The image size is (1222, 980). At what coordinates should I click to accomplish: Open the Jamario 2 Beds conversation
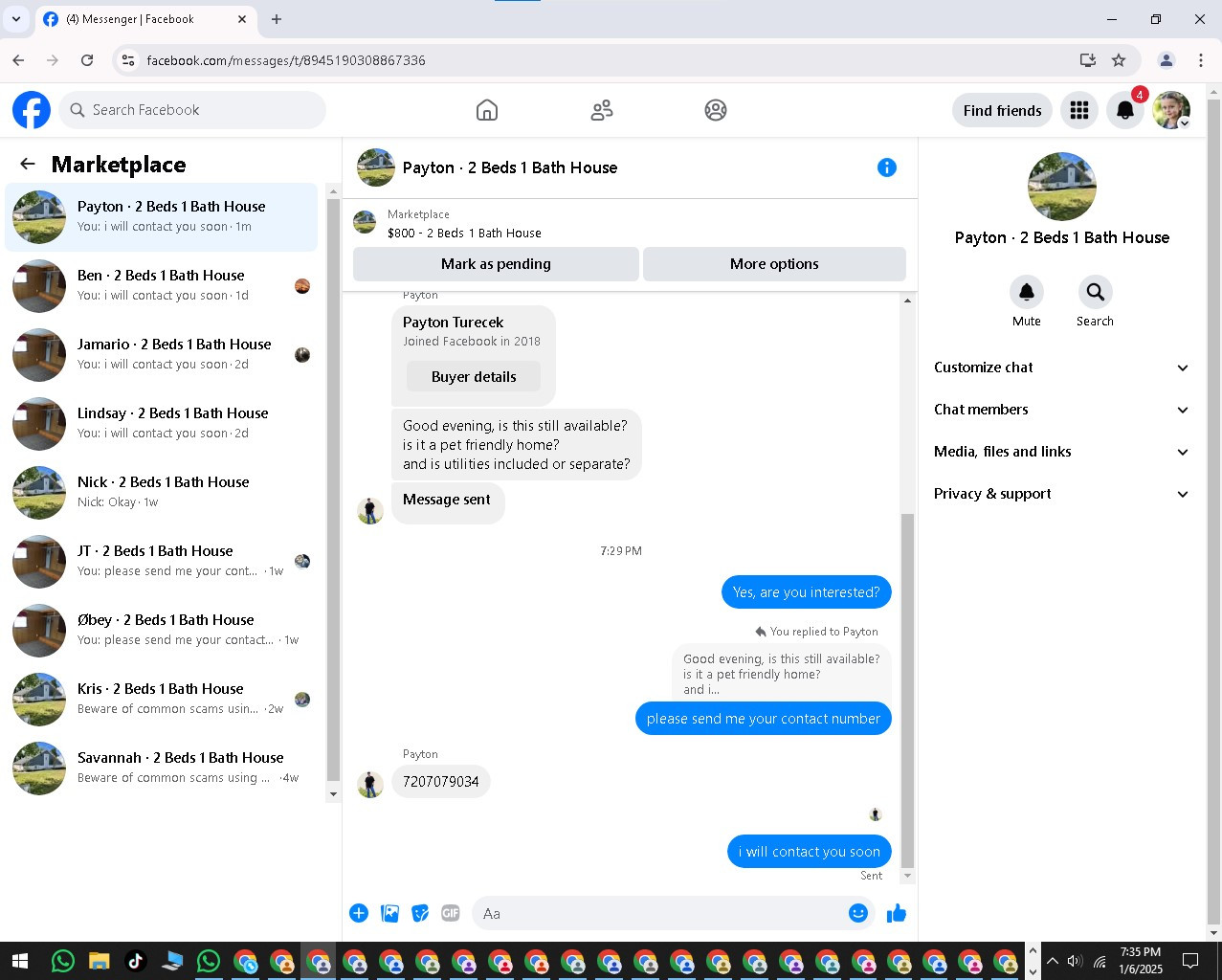tap(162, 355)
